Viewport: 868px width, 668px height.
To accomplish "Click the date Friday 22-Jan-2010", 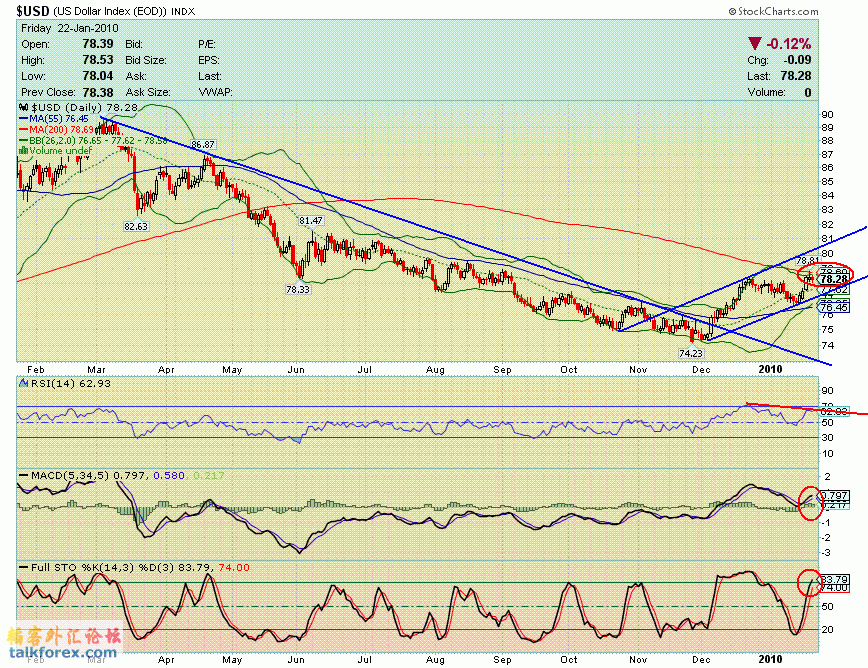I will [70, 28].
